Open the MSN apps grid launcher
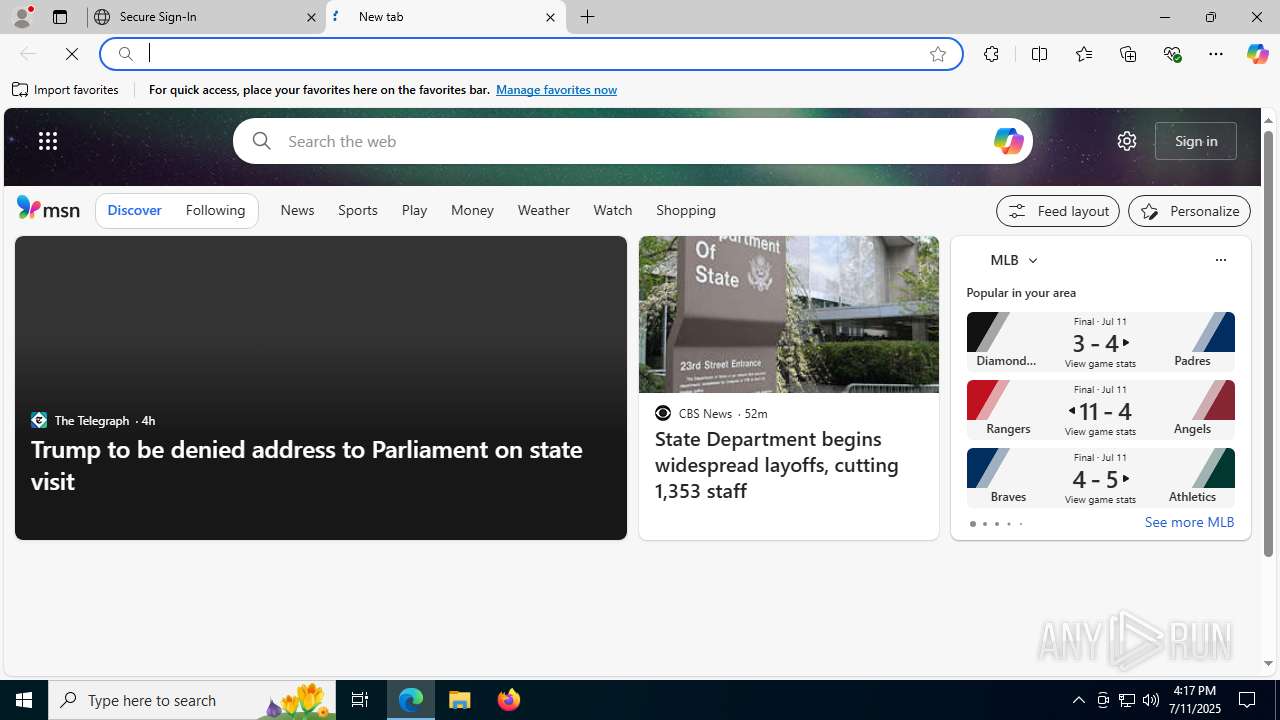 [x=48, y=141]
